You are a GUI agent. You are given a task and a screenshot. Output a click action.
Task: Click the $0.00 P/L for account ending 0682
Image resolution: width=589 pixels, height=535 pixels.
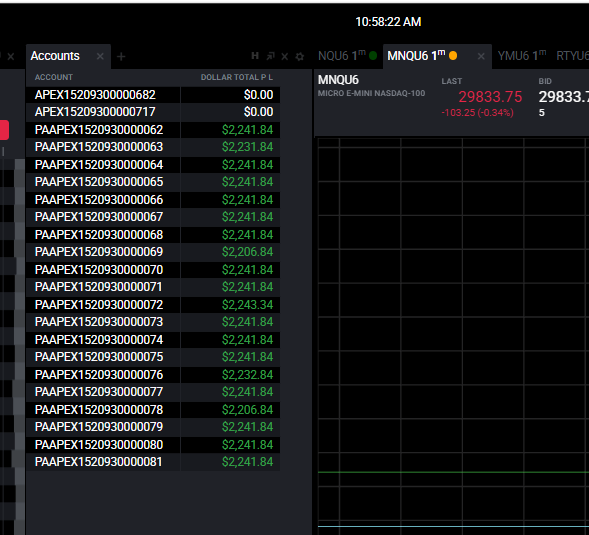pyautogui.click(x=258, y=95)
